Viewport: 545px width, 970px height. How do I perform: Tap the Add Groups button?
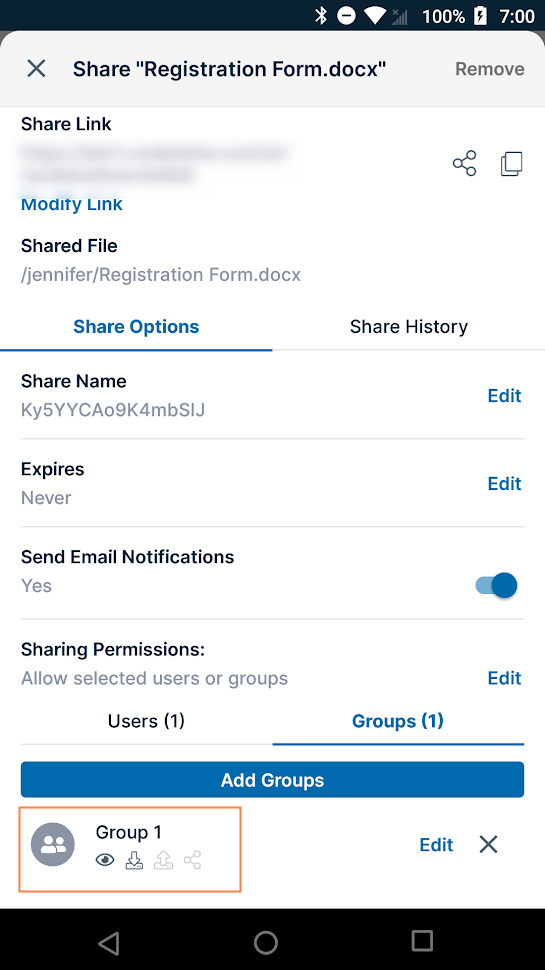tap(272, 779)
